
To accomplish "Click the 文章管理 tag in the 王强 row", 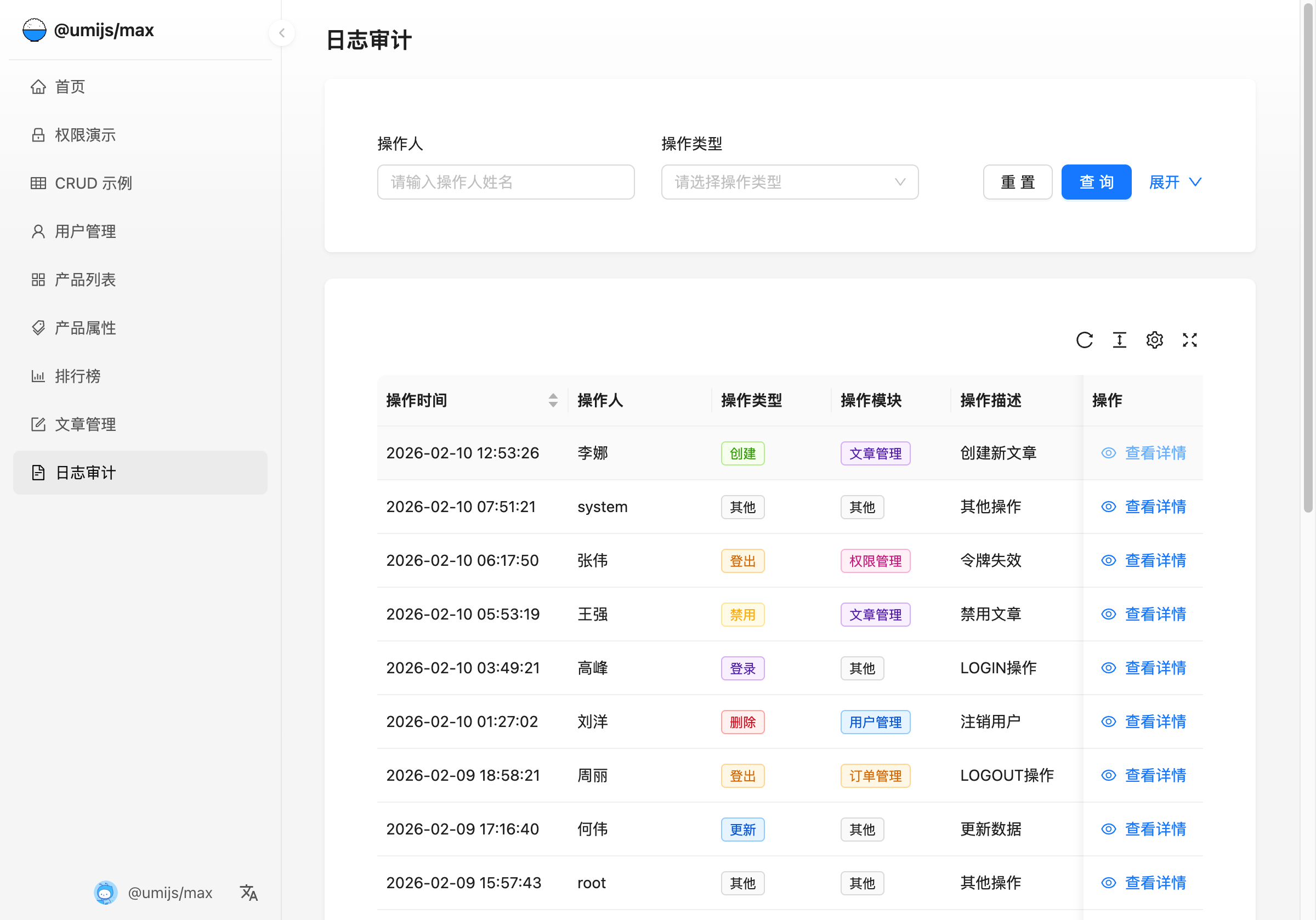I will [875, 615].
